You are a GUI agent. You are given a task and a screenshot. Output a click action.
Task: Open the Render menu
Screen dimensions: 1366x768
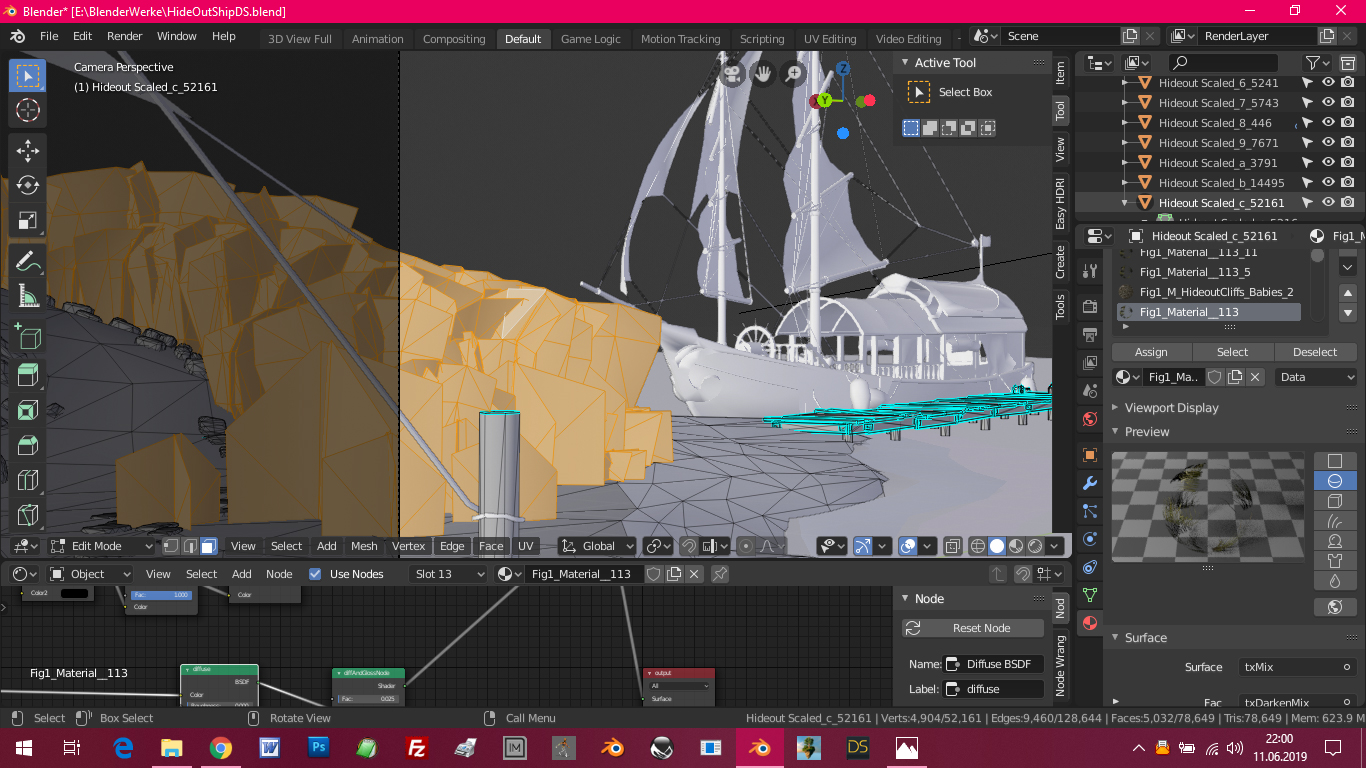click(125, 36)
